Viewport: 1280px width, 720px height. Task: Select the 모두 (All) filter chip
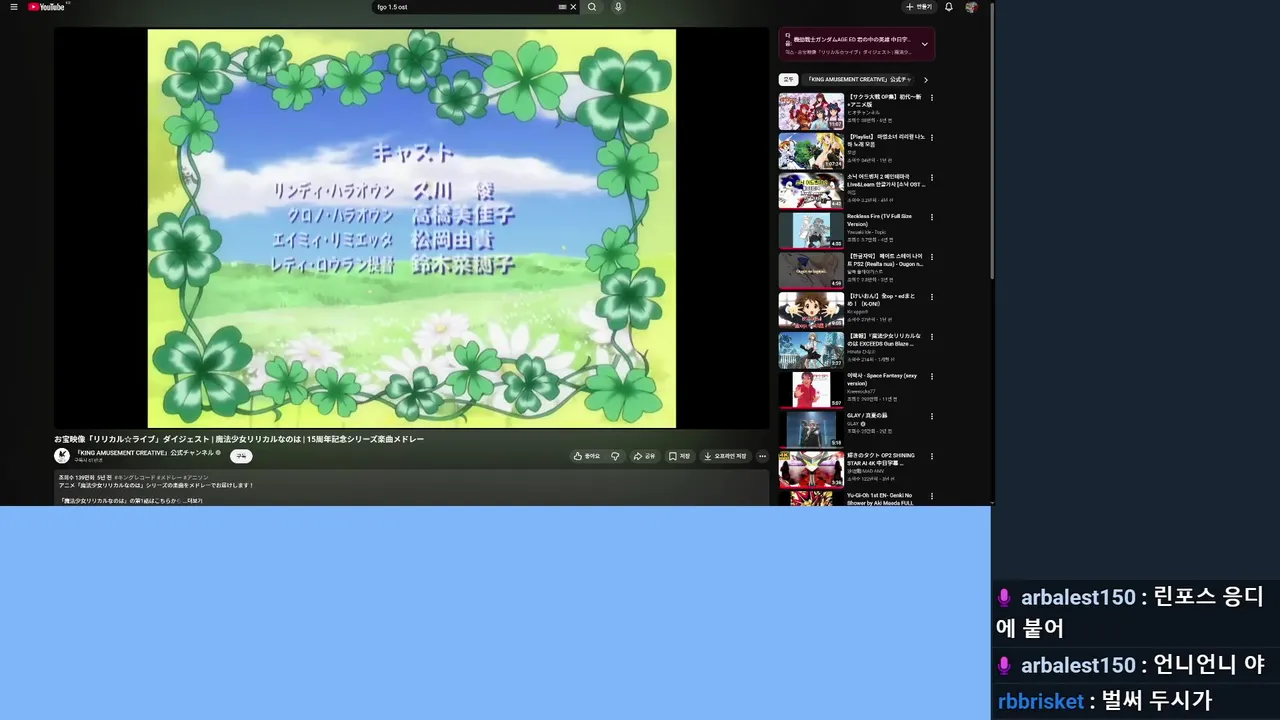click(x=788, y=79)
